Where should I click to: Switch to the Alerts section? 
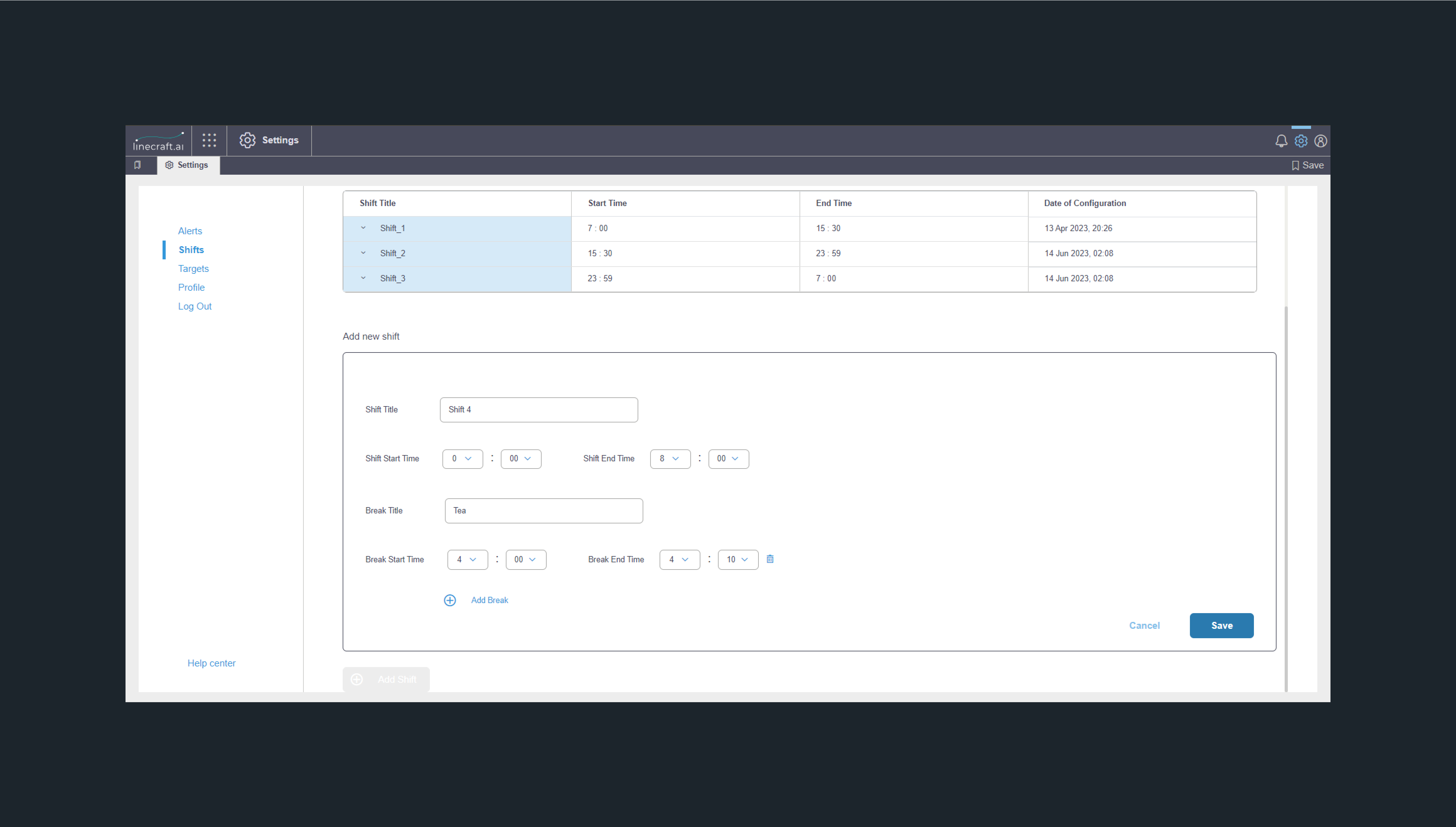click(x=190, y=231)
